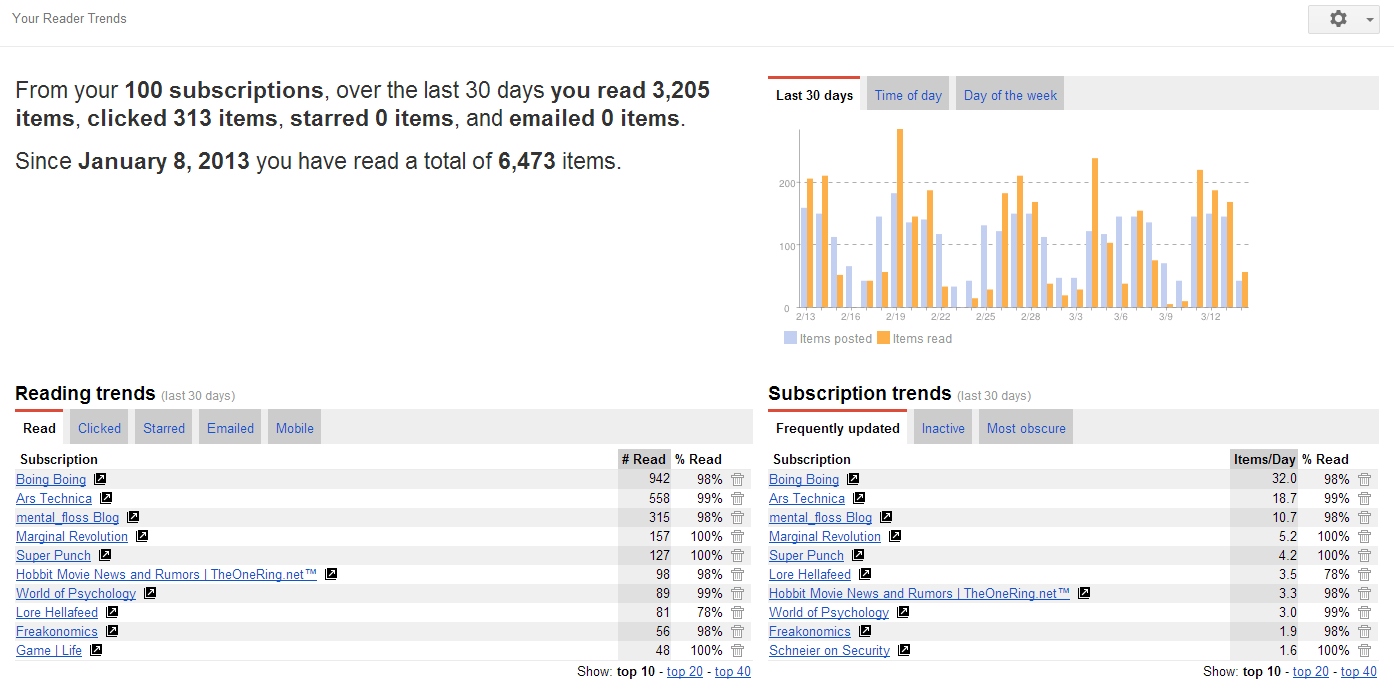Show top 40 in Reading trends
This screenshot has height=692, width=1394.
[x=733, y=671]
